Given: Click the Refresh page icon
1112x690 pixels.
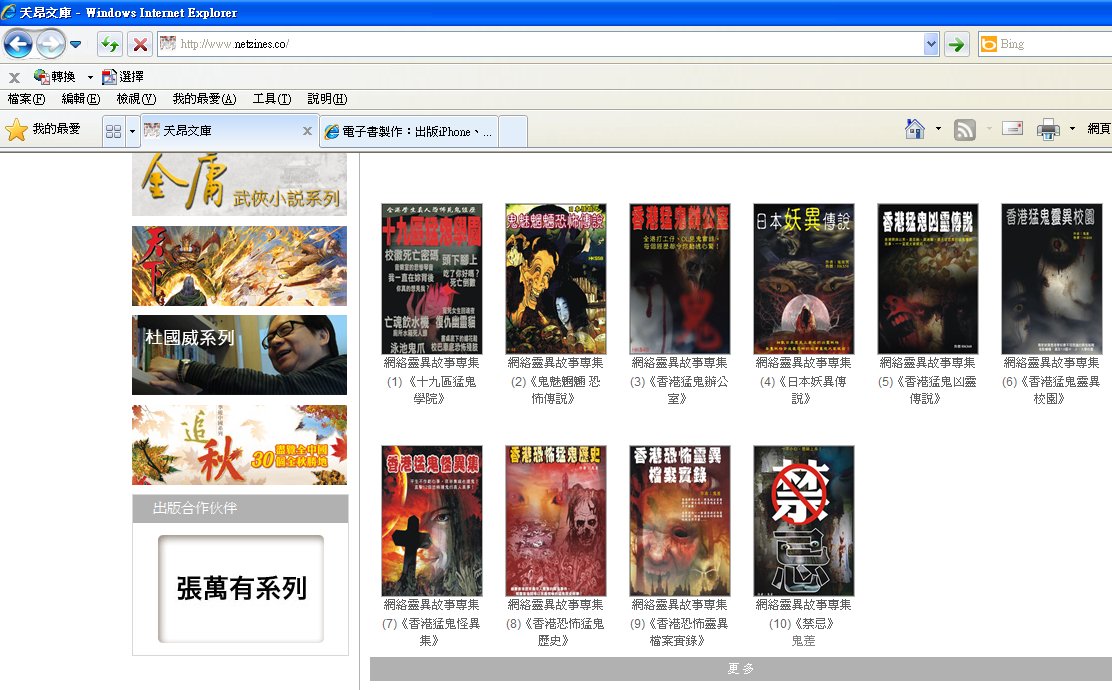Looking at the screenshot, I should pyautogui.click(x=110, y=44).
